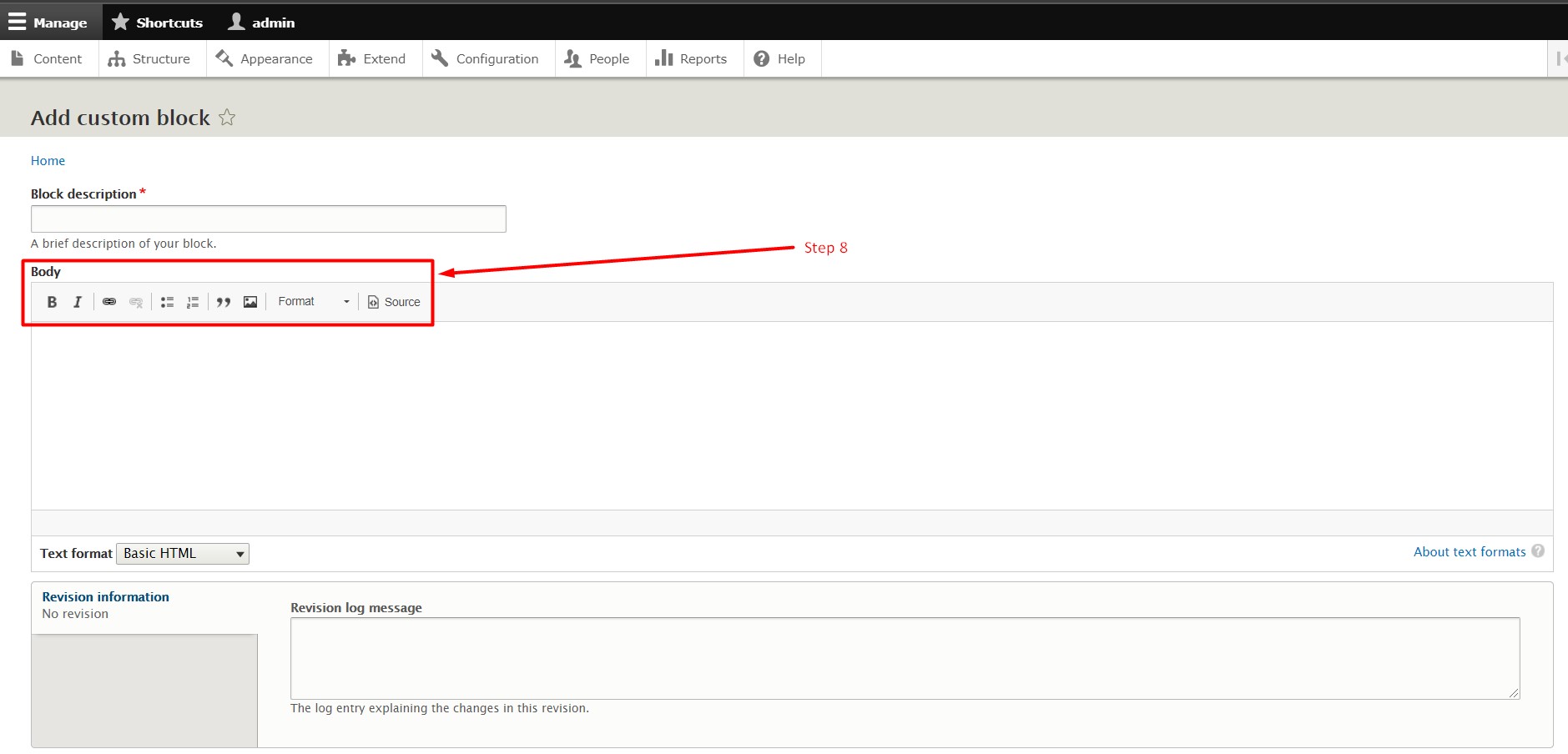Insert a numbered list
1568x754 pixels.
[193, 302]
